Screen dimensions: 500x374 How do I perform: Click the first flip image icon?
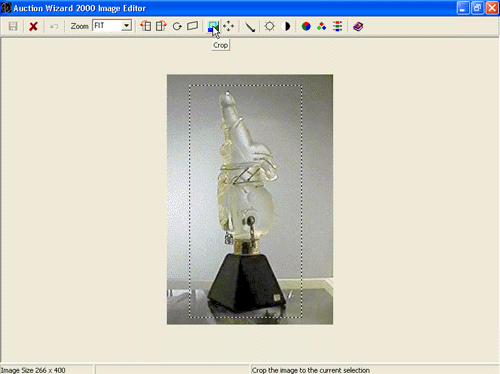pos(146,26)
